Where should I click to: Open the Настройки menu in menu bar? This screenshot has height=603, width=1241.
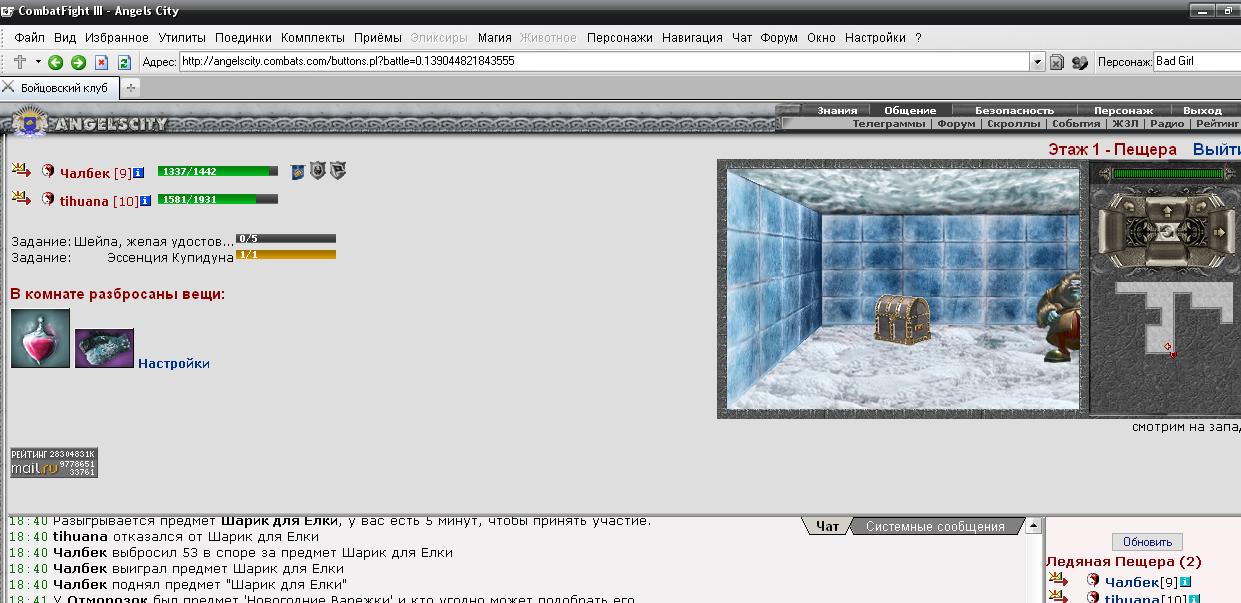coord(875,38)
